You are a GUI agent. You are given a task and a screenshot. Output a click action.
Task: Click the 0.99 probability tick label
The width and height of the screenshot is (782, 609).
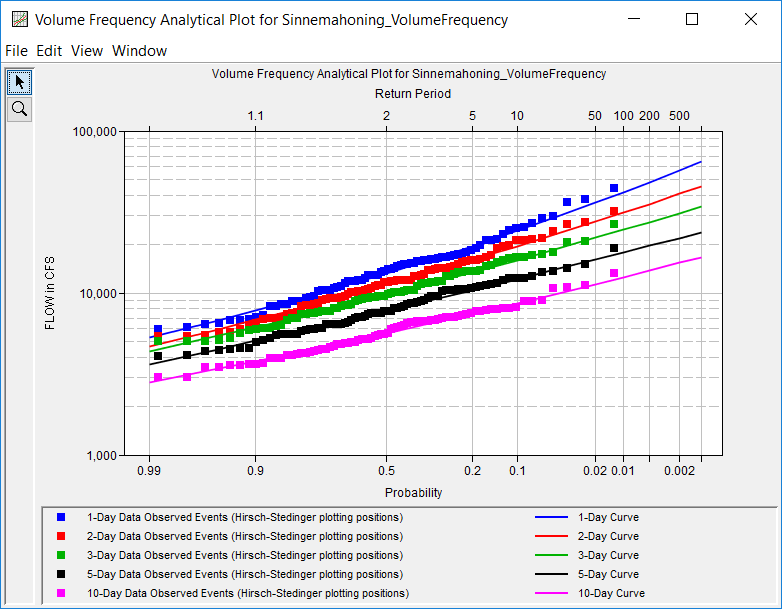click(149, 471)
